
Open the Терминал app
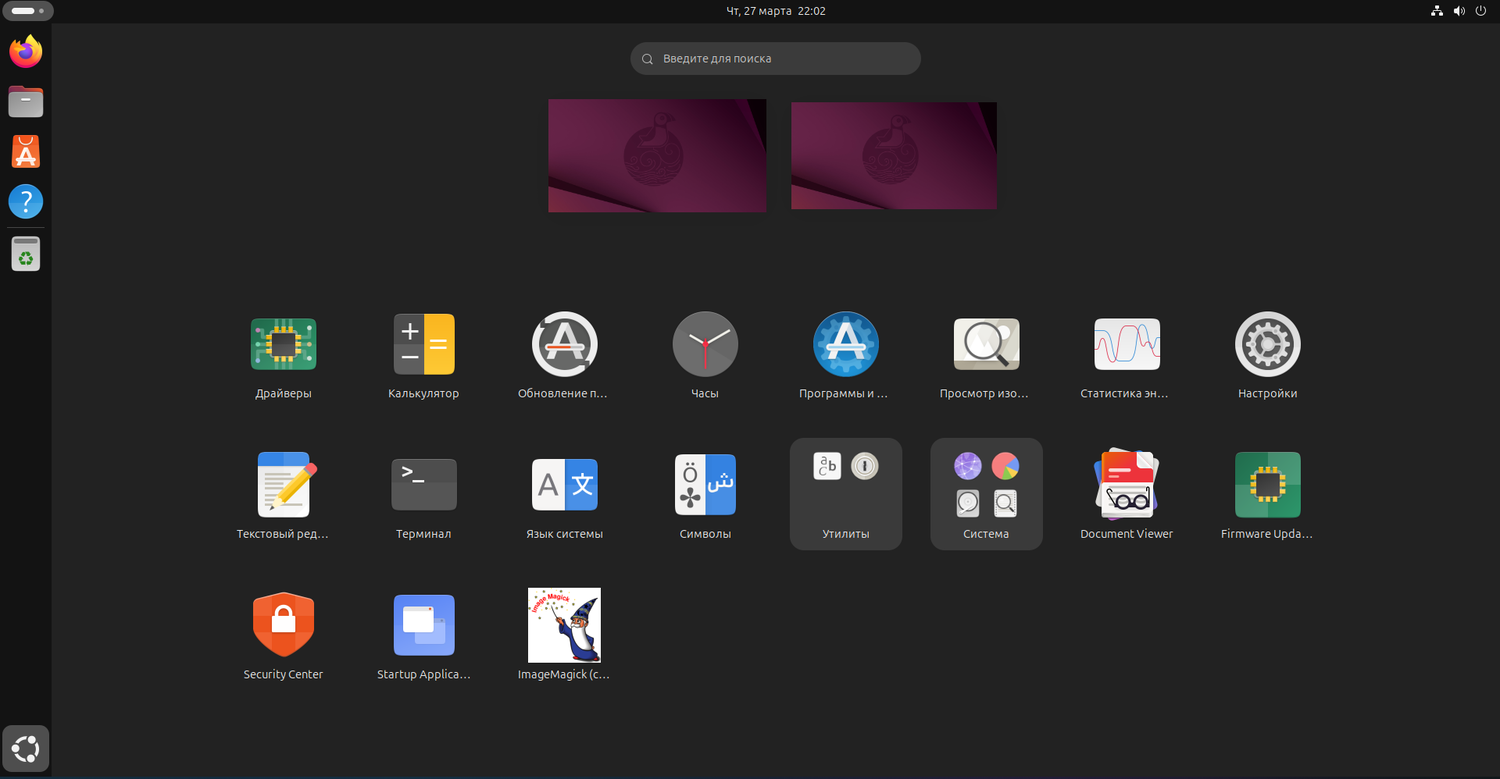click(424, 485)
